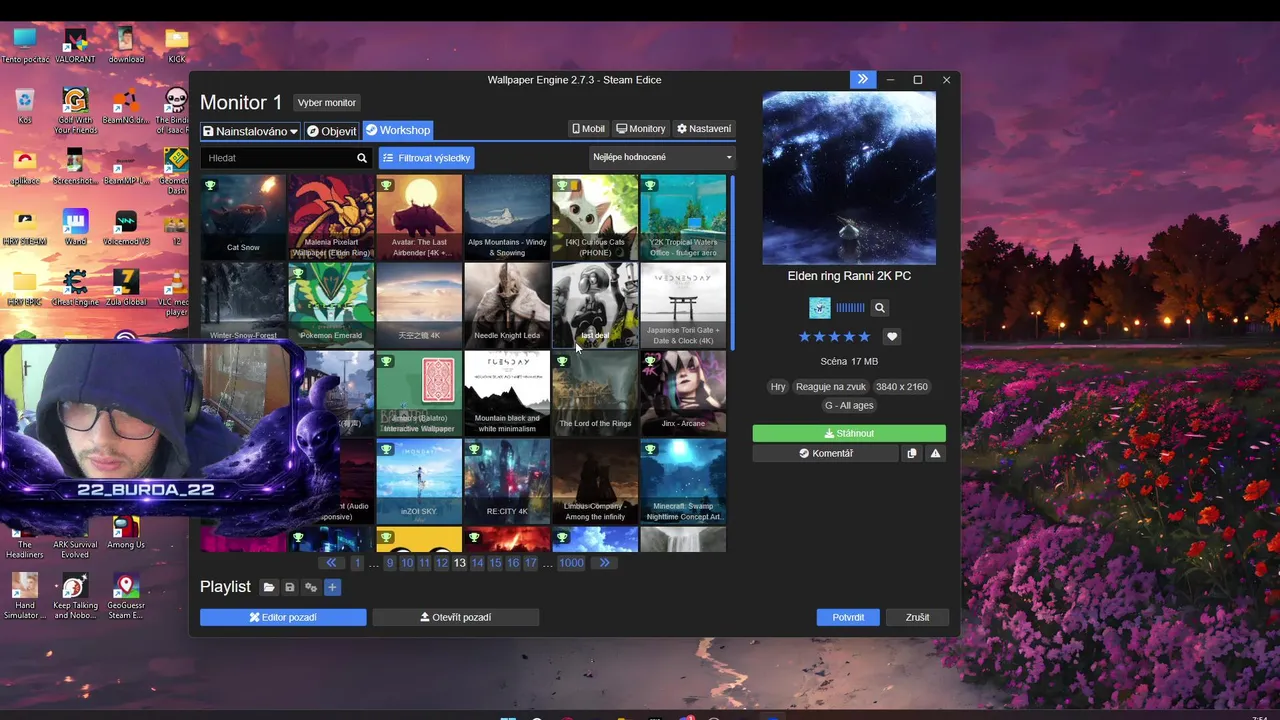The width and height of the screenshot is (1280, 720).
Task: Select the RE:CITY 4K wallpaper
Action: point(507,481)
